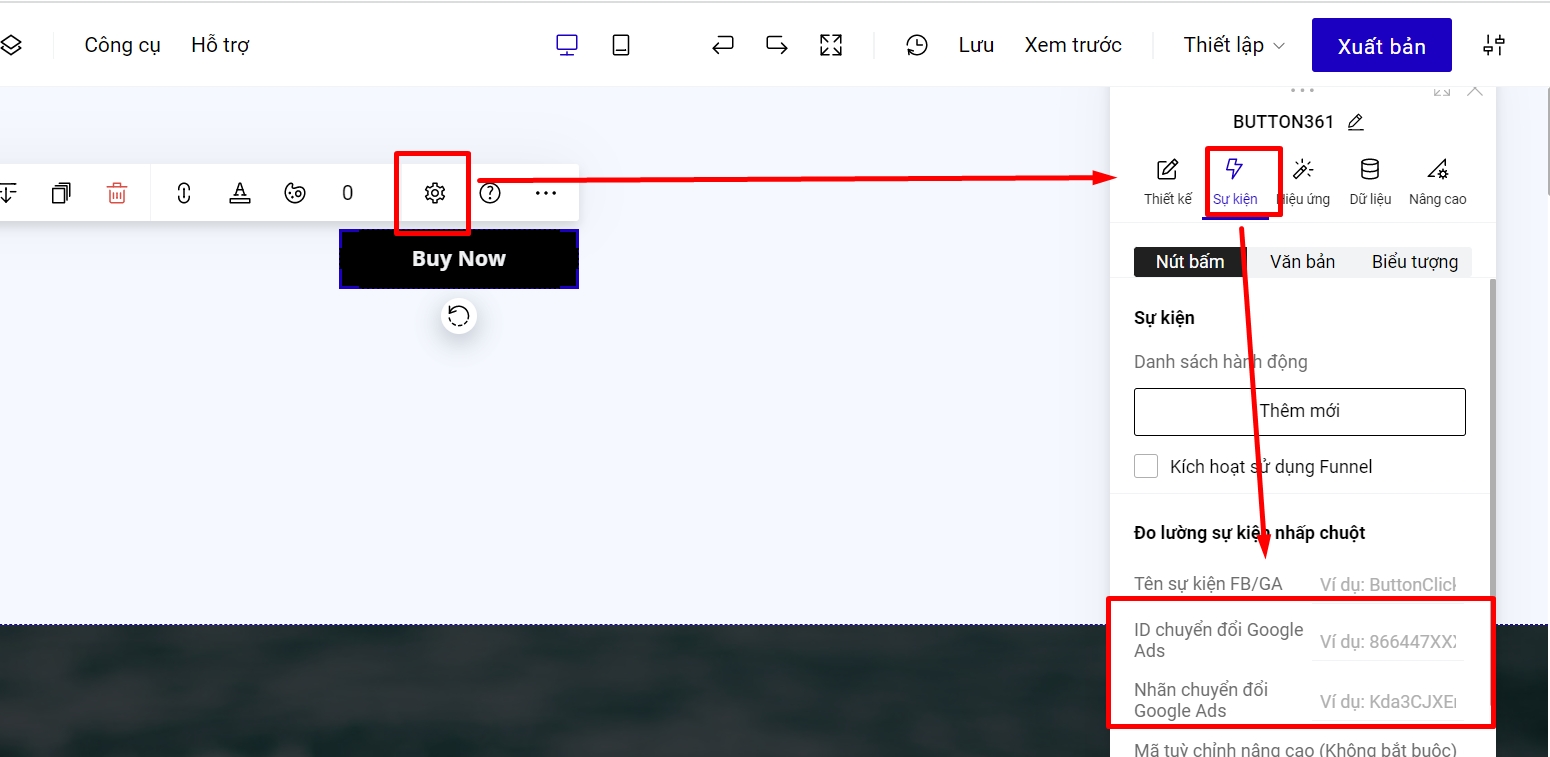Click the duplicate element icon

[61, 193]
